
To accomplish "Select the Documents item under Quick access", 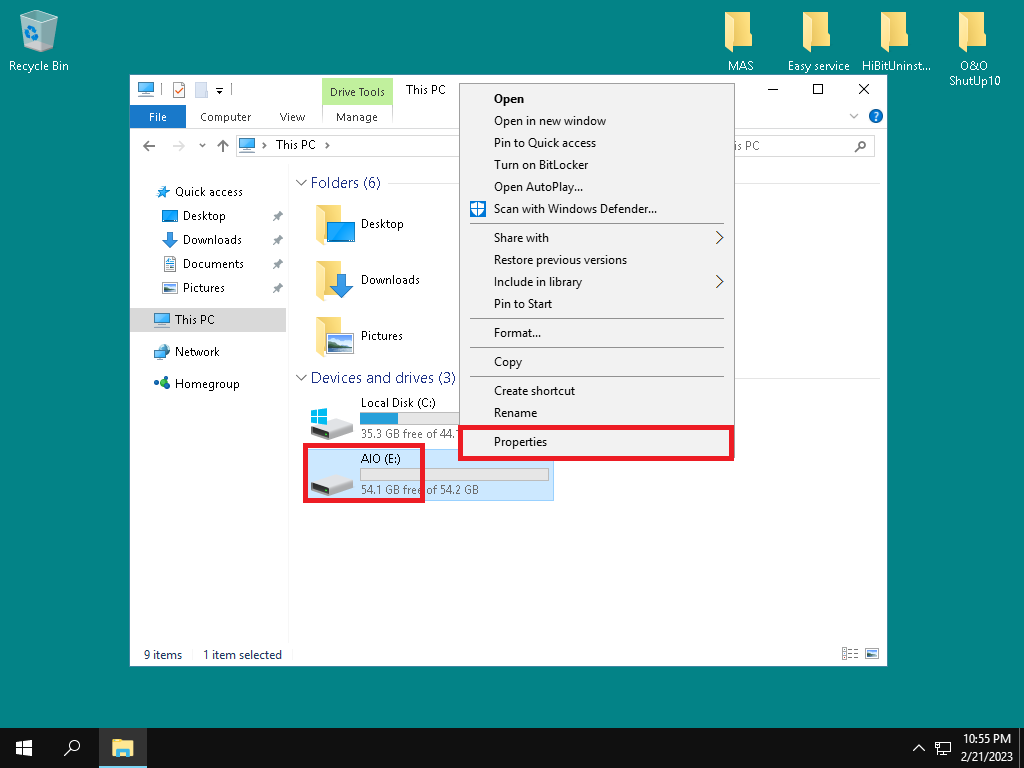I will (213, 264).
